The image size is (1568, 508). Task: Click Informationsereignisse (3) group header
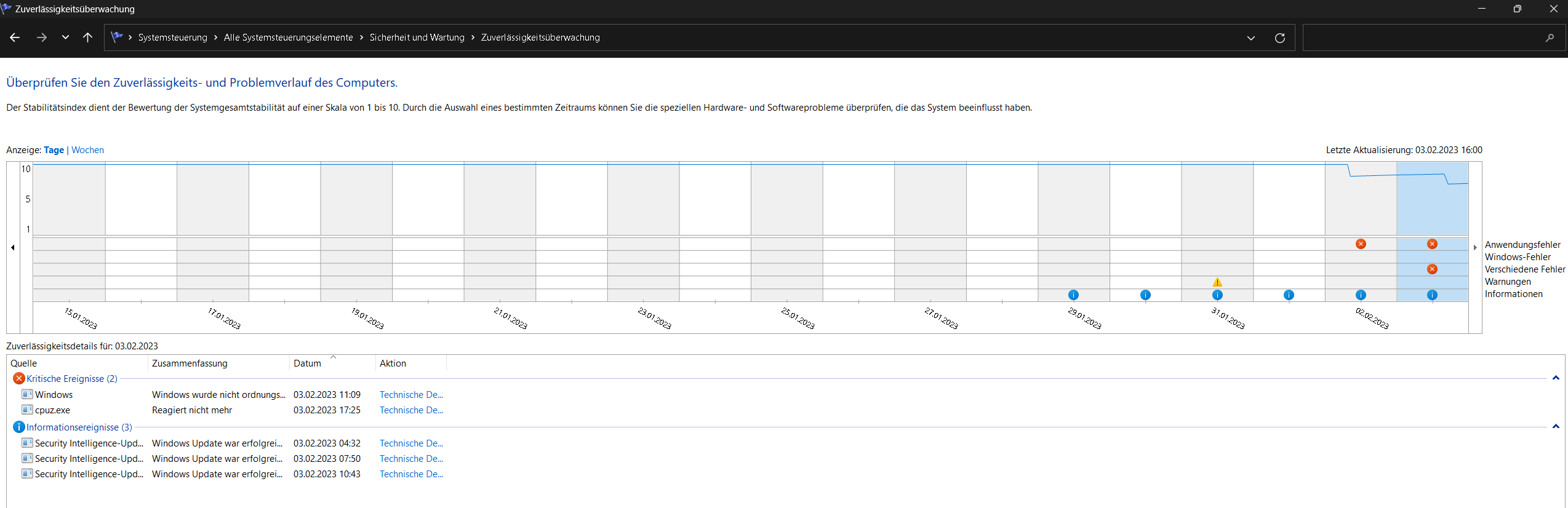[x=79, y=427]
